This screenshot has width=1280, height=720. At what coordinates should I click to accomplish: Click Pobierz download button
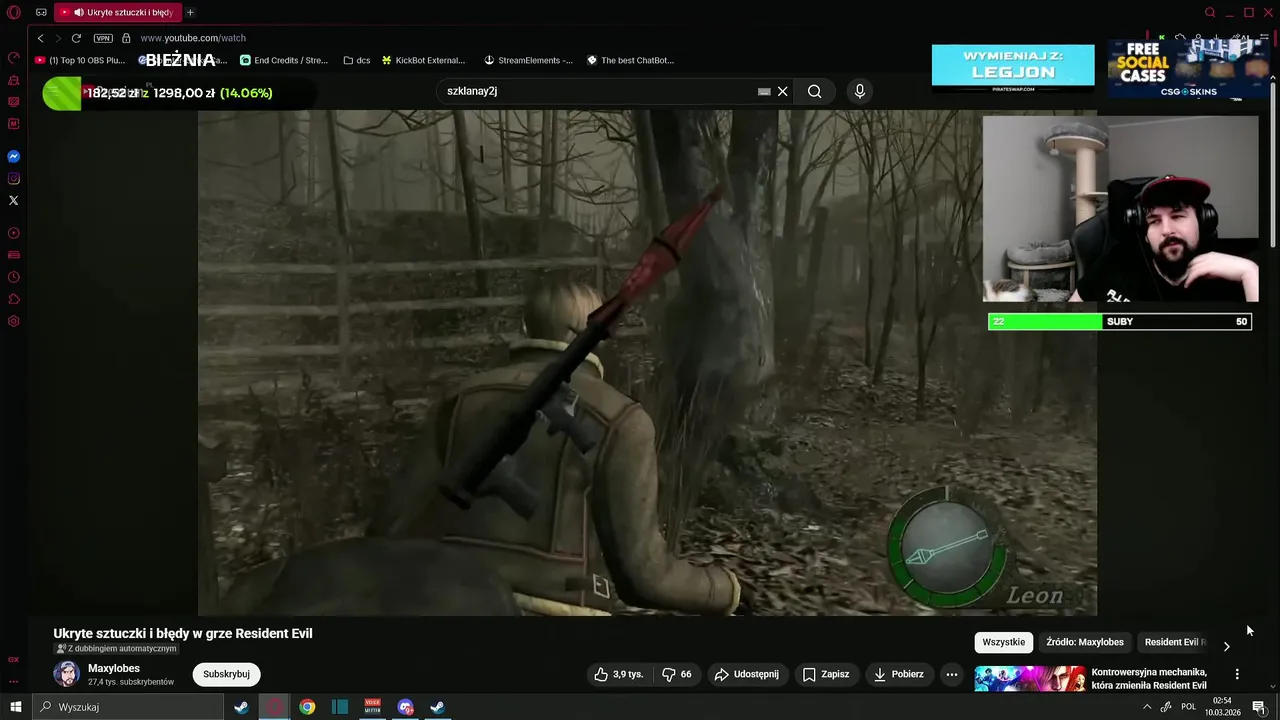[899, 674]
